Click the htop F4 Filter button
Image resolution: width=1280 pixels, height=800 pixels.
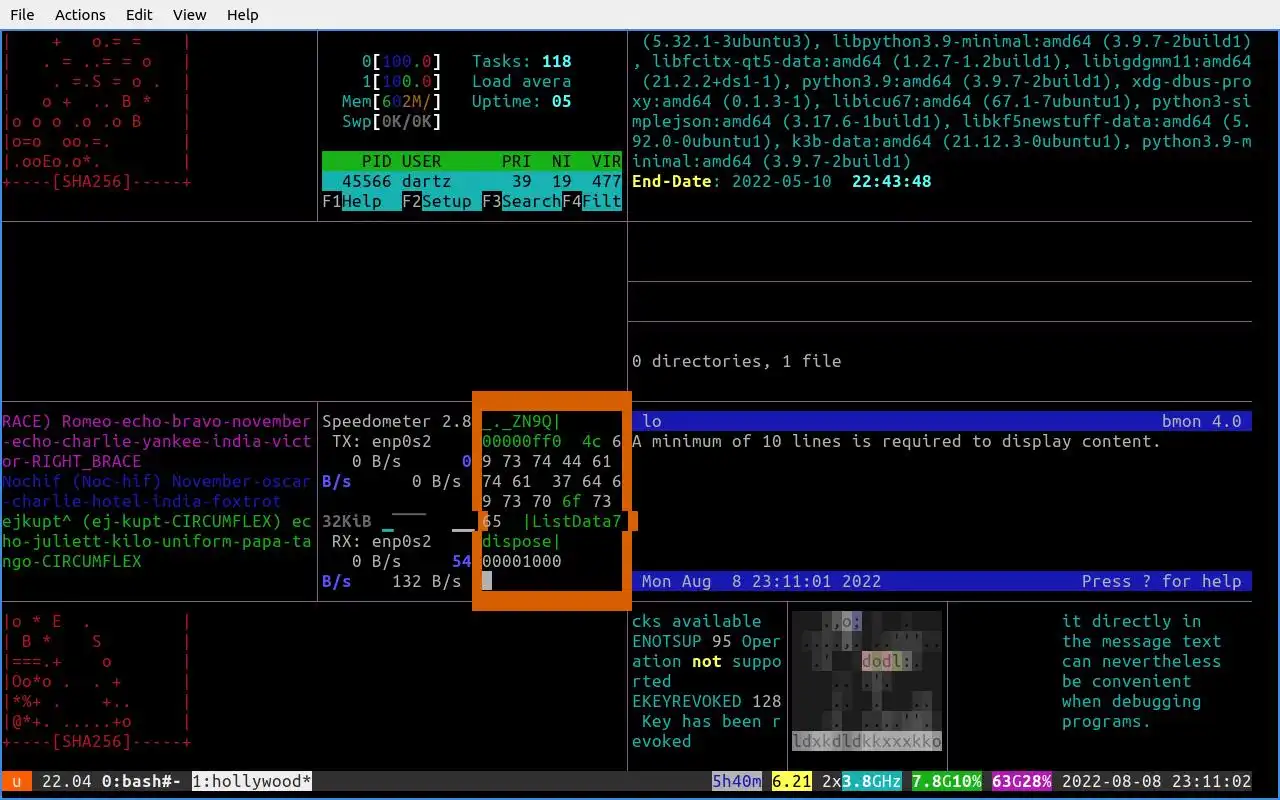(x=592, y=201)
